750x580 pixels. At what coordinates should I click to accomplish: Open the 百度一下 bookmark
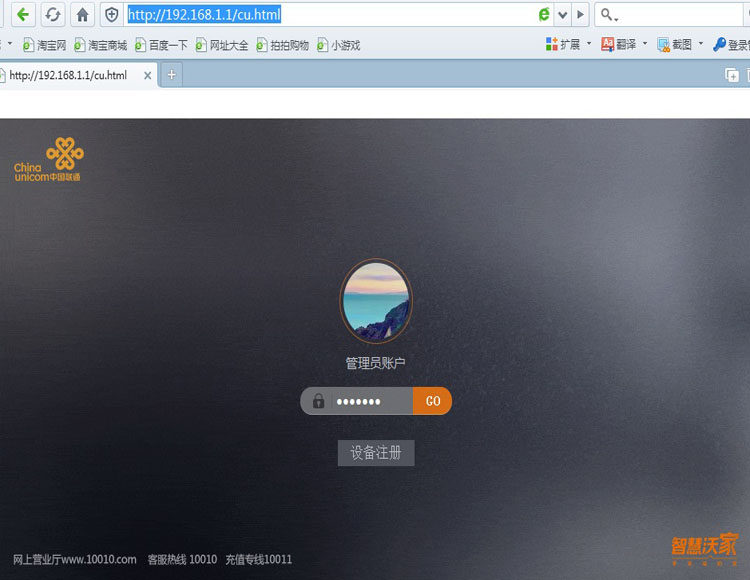(x=161, y=45)
